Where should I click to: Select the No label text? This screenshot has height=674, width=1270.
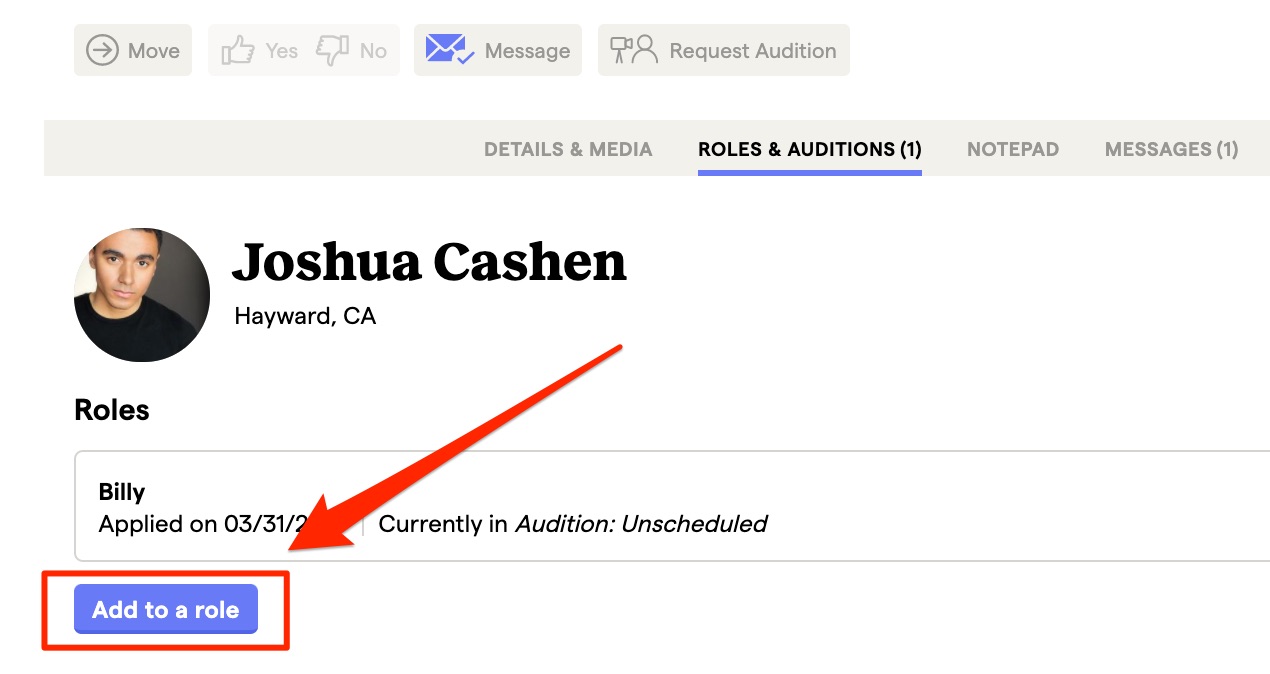pos(373,51)
